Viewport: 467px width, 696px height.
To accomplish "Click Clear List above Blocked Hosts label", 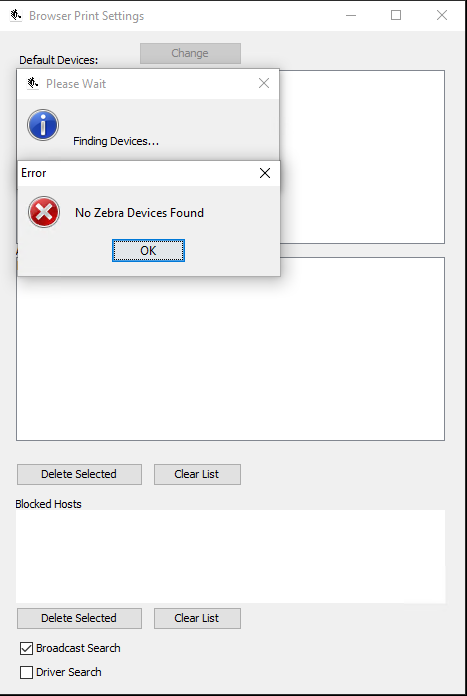I will [x=198, y=474].
